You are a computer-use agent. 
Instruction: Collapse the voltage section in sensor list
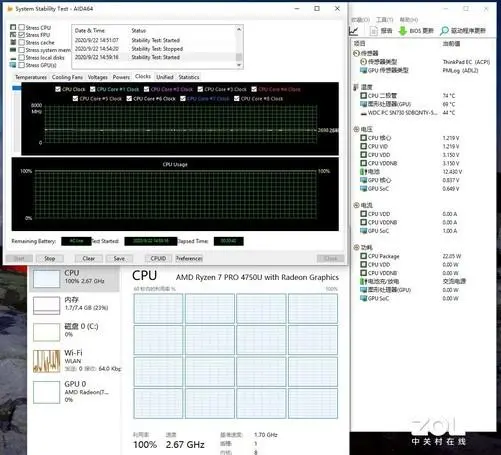coord(356,129)
